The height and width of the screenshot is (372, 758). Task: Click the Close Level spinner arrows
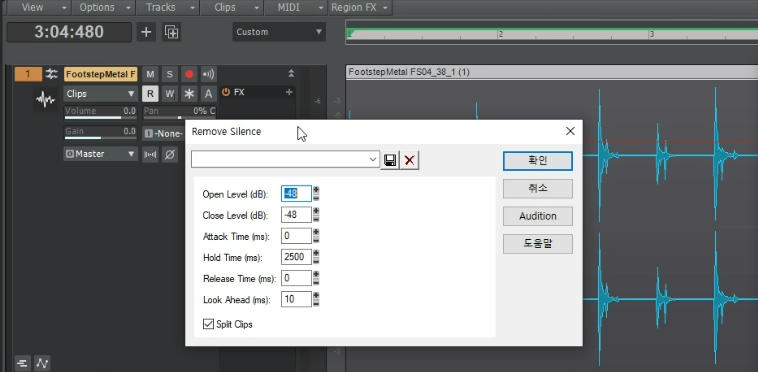point(316,215)
